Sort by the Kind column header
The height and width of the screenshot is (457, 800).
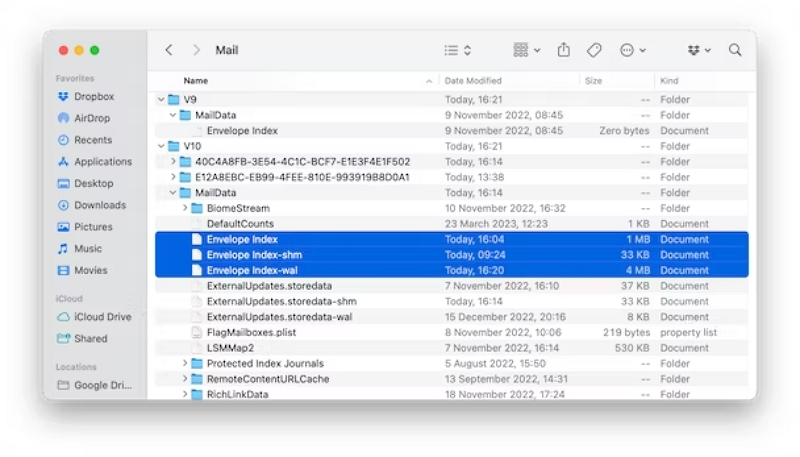[669, 81]
